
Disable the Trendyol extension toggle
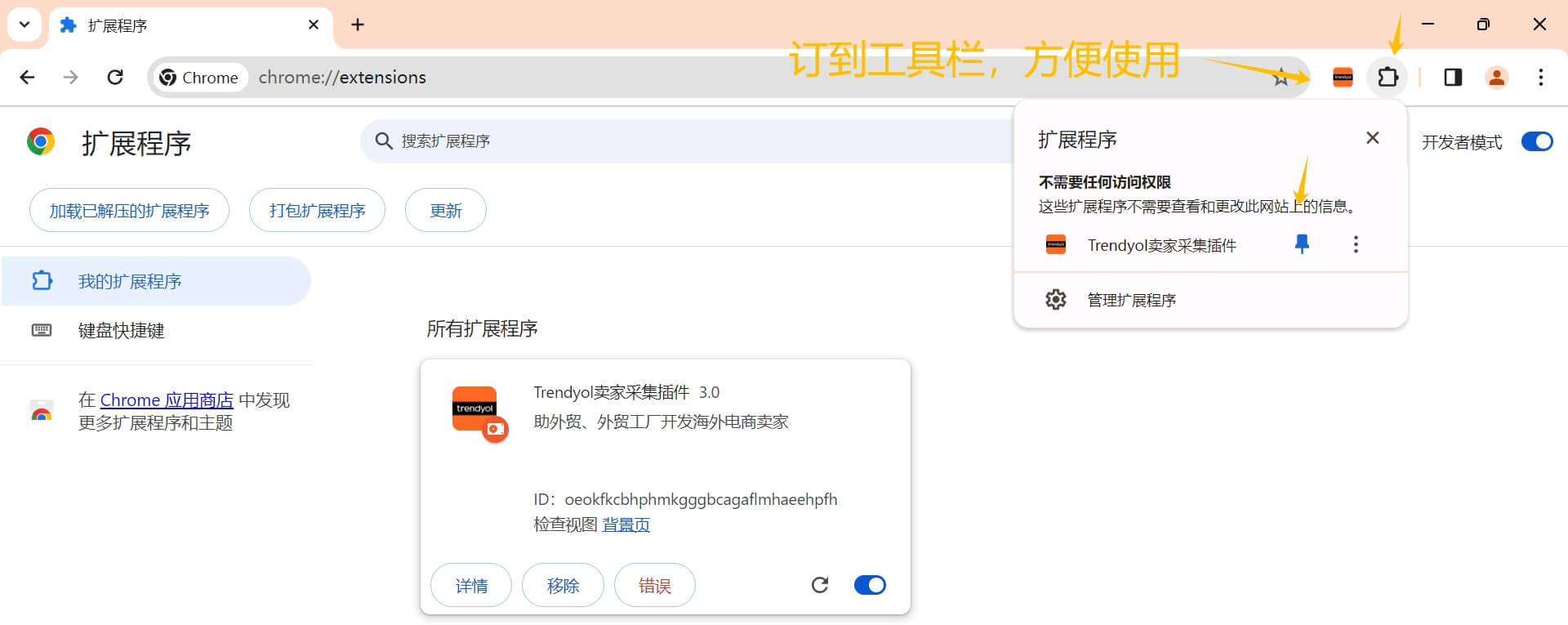[x=870, y=585]
